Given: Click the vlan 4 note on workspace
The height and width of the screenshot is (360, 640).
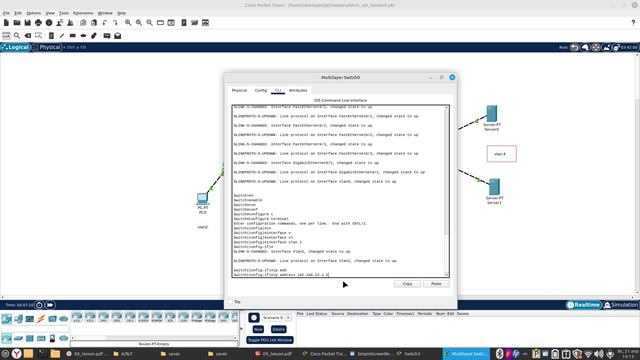Looking at the screenshot, I should (501, 154).
